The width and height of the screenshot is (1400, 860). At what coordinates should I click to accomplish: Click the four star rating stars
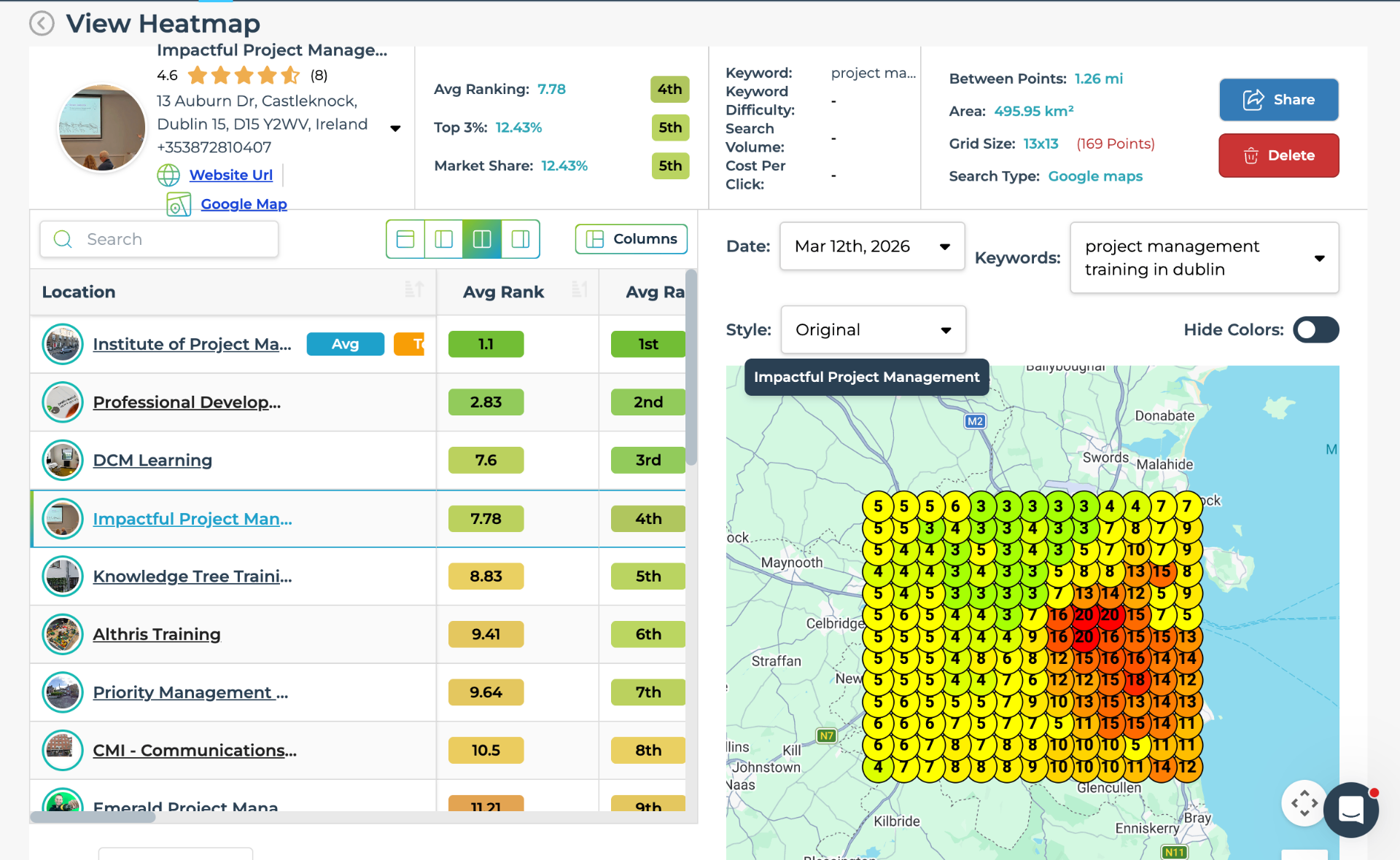[244, 75]
